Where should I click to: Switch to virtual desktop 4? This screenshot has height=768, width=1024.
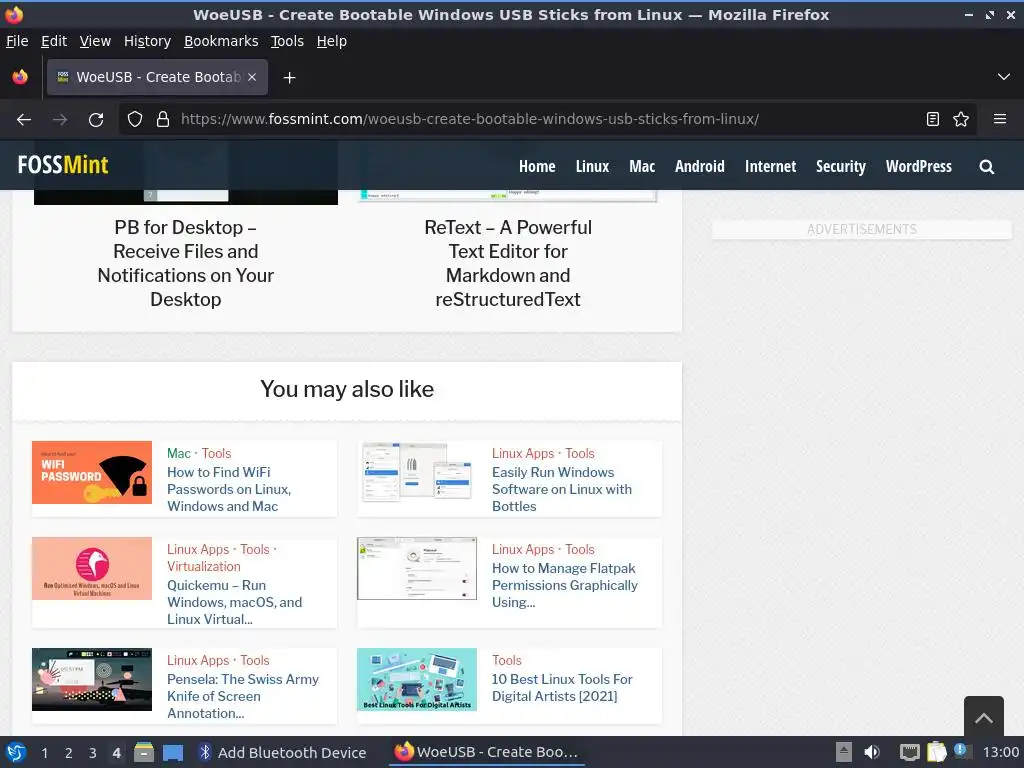click(116, 753)
